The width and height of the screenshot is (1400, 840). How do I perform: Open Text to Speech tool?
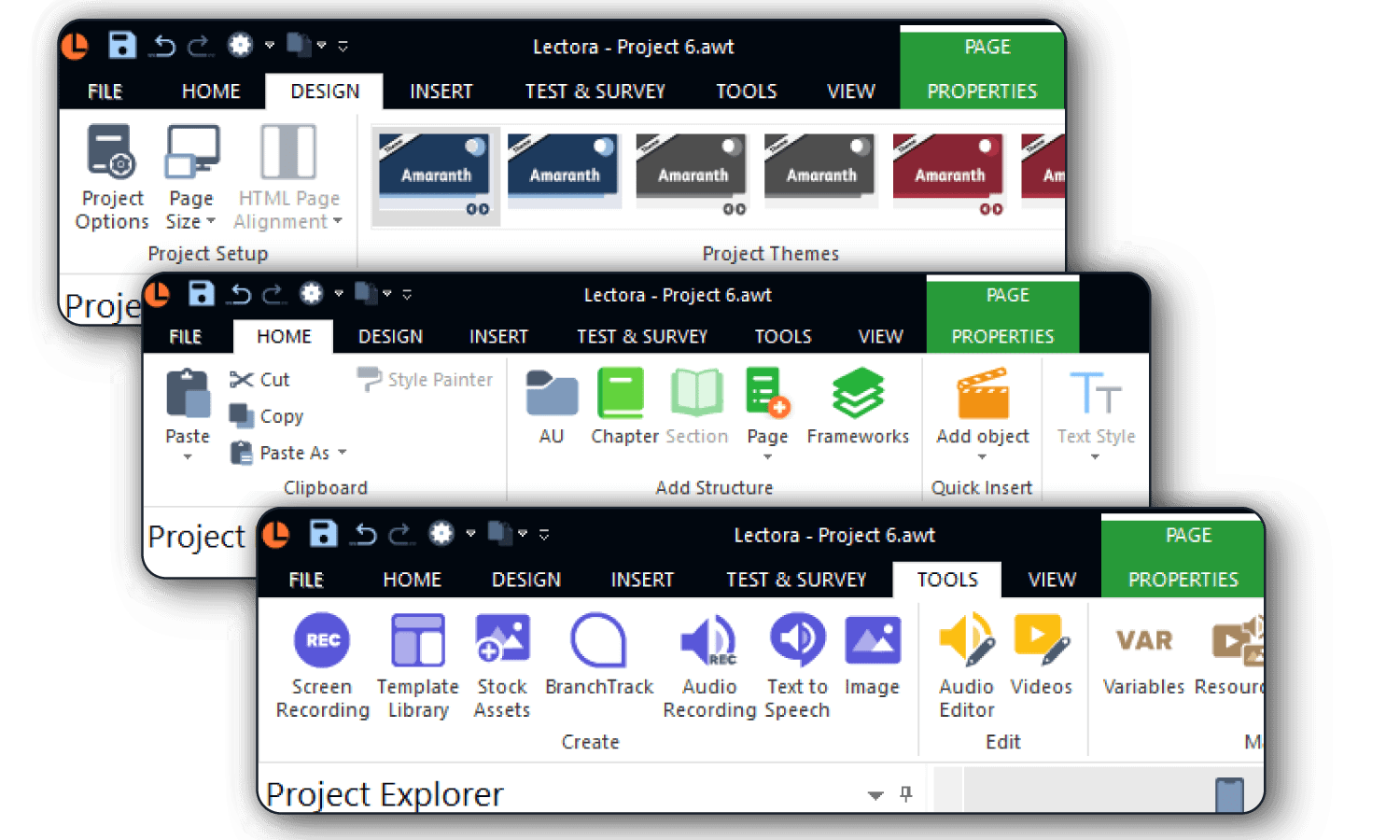797,665
